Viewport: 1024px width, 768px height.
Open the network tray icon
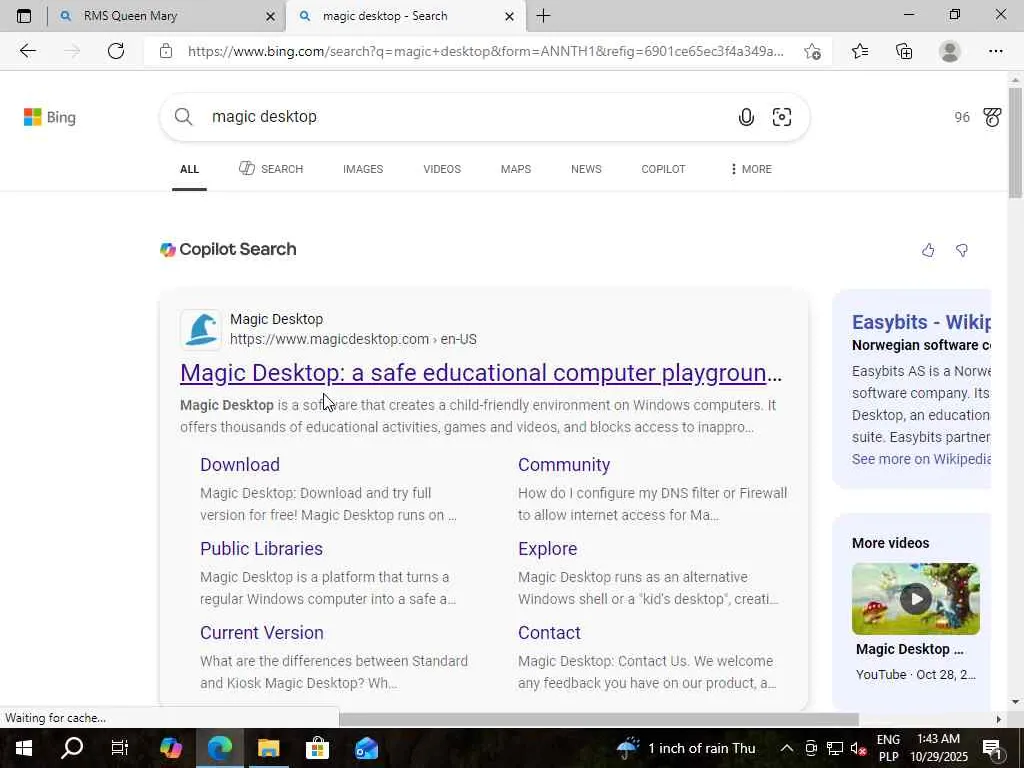pos(835,748)
